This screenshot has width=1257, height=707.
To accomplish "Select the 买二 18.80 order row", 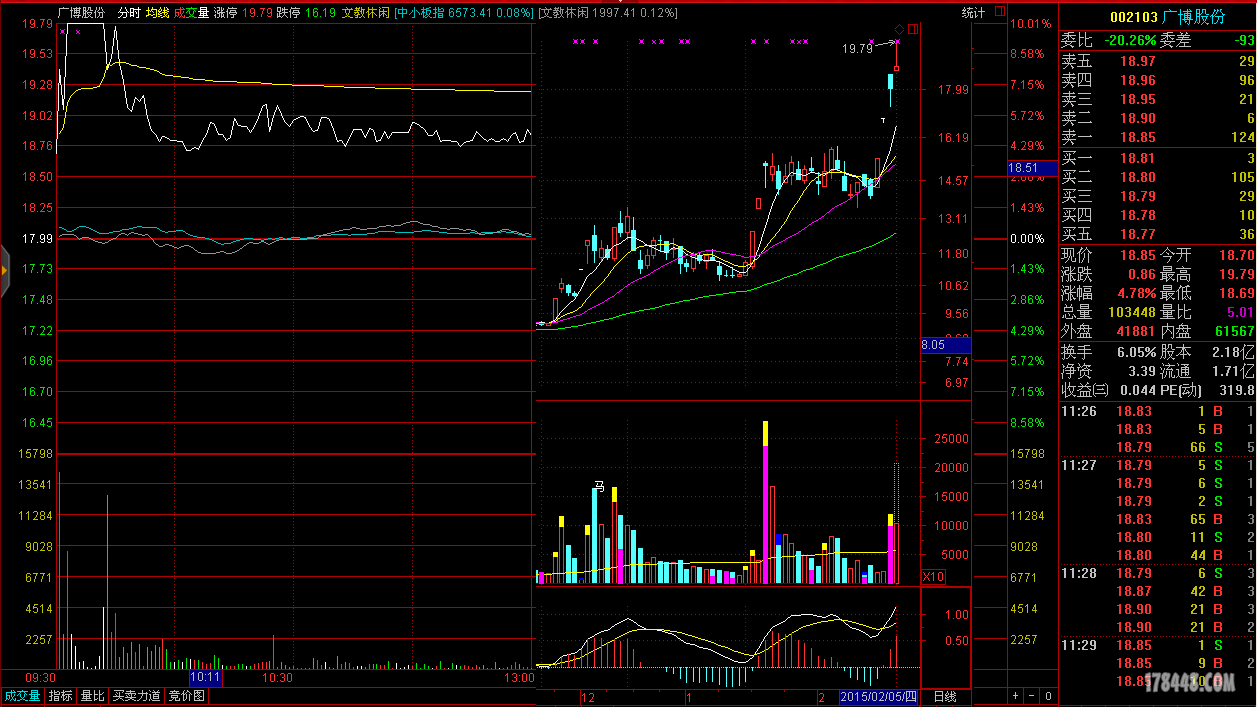I will tap(1158, 178).
